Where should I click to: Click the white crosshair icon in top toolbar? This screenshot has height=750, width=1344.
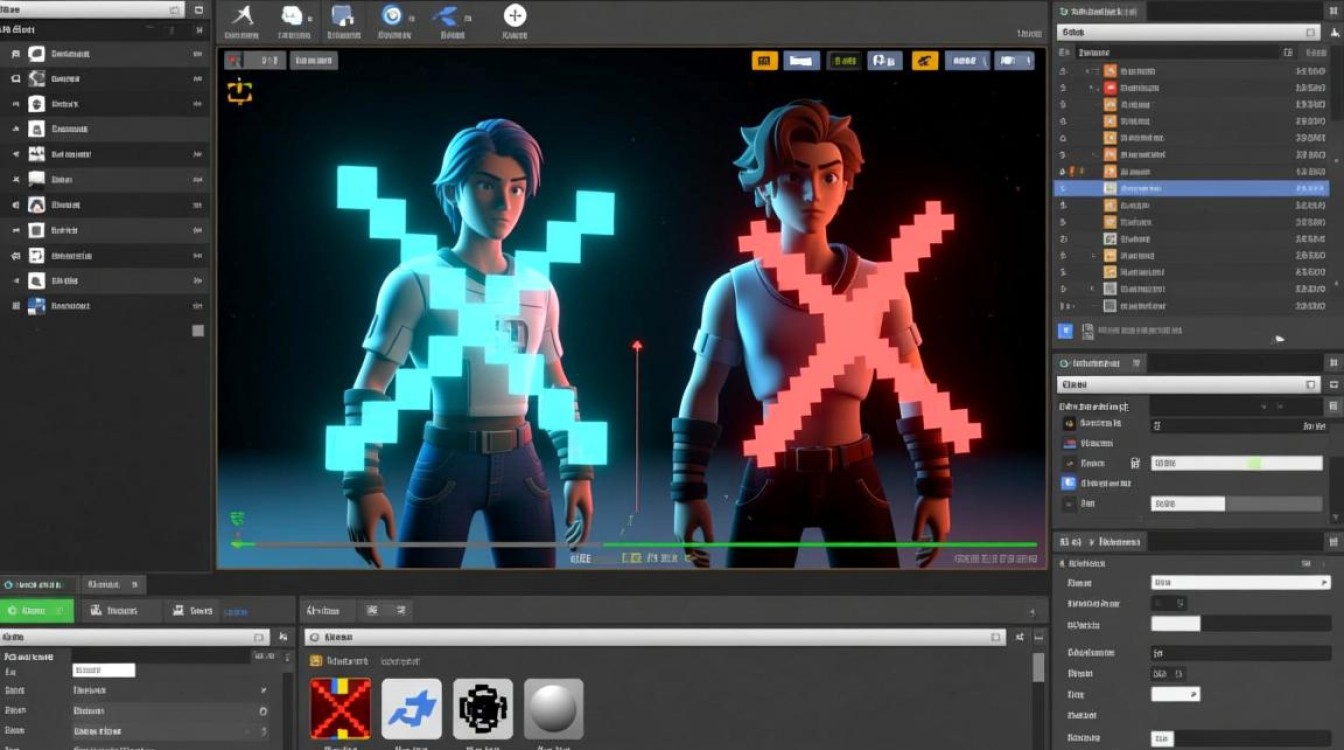[x=514, y=15]
